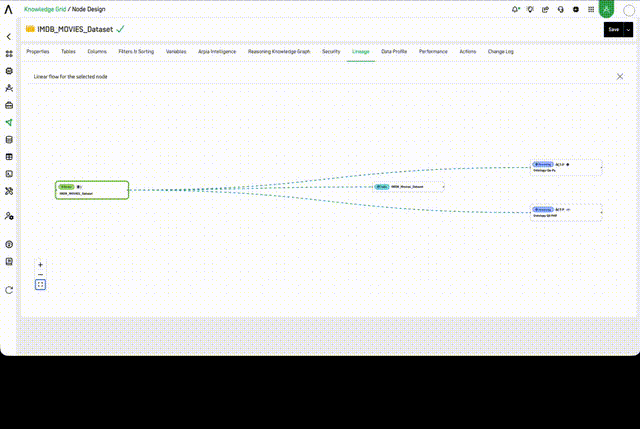This screenshot has height=429, width=640.
Task: Zoom in the lineage canvas
Action: point(40,265)
